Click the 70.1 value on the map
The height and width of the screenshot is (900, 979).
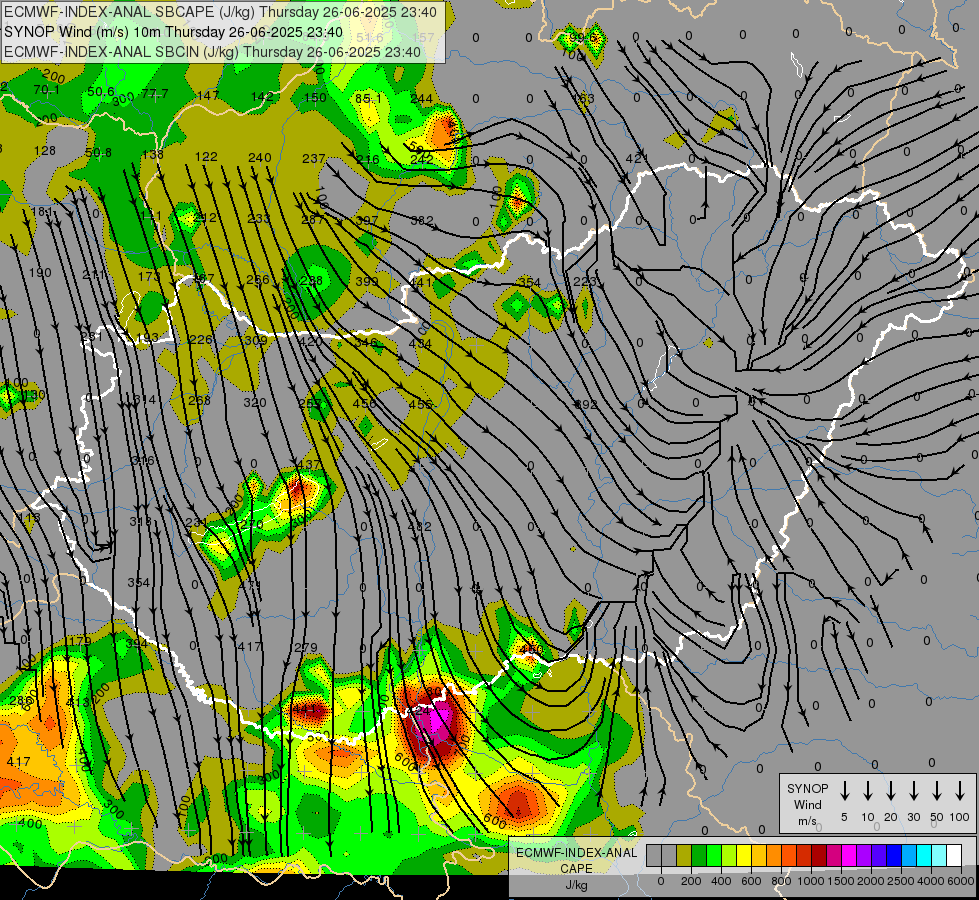tap(46, 90)
